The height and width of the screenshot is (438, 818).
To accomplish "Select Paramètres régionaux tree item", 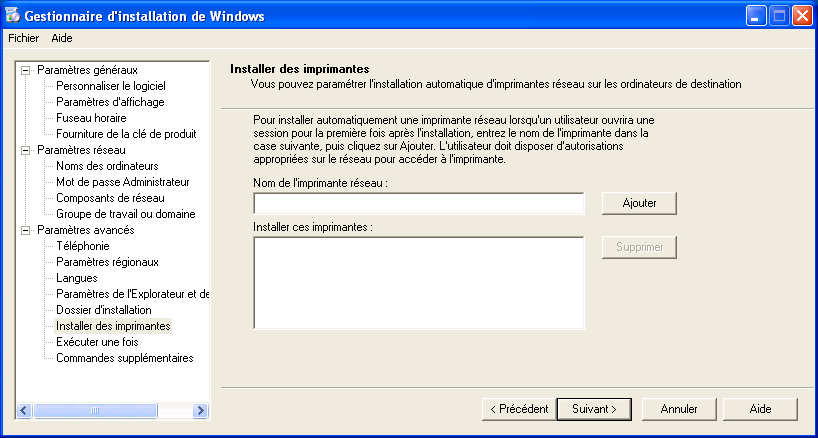I will pyautogui.click(x=107, y=262).
